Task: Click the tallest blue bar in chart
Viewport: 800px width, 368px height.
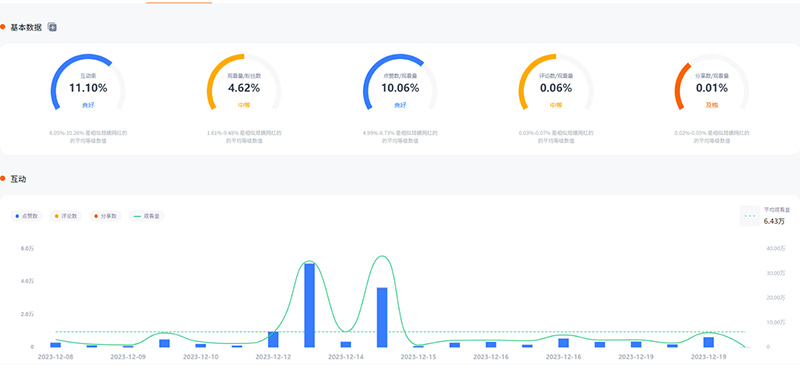Action: [309, 305]
